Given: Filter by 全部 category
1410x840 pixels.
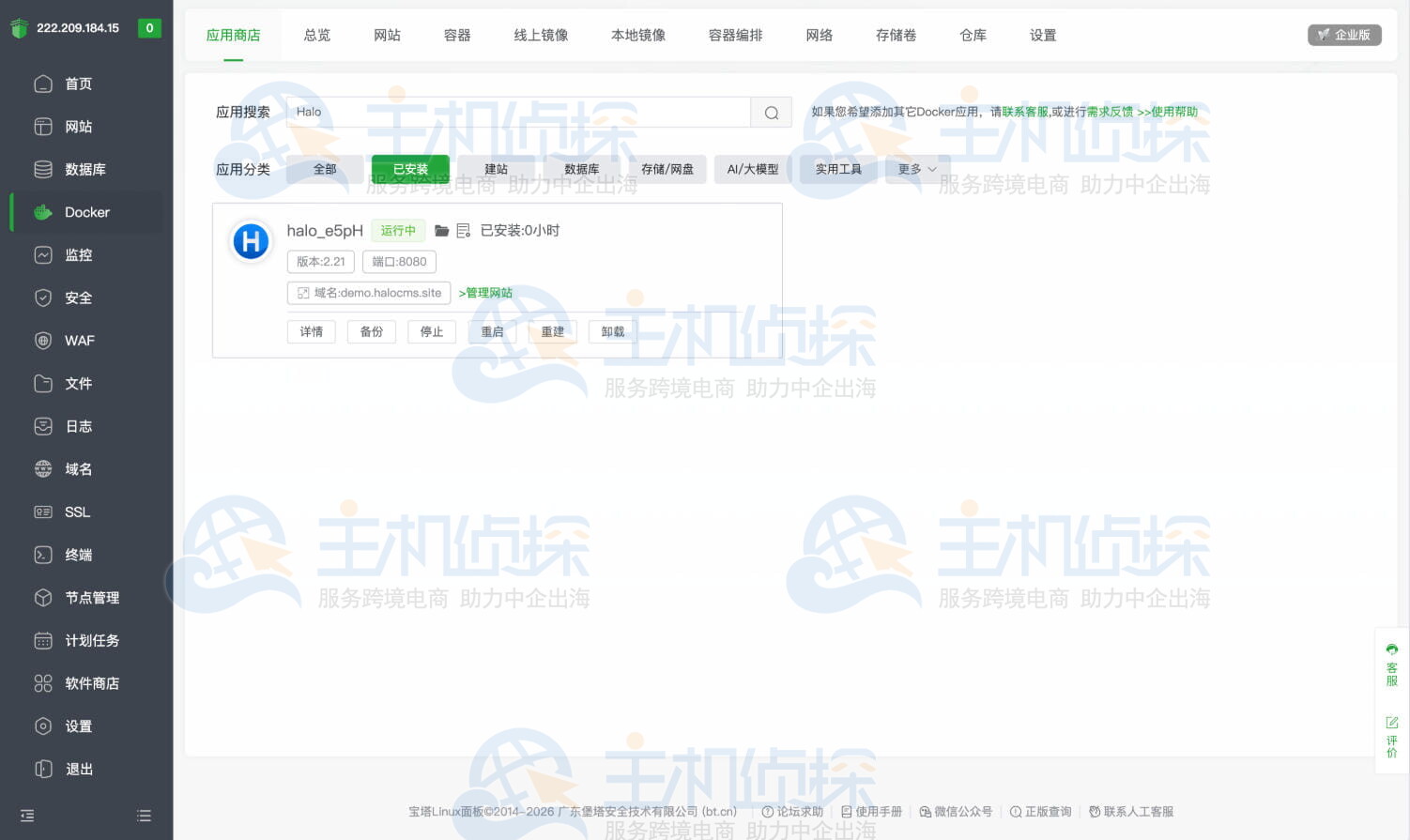Looking at the screenshot, I should [x=325, y=170].
